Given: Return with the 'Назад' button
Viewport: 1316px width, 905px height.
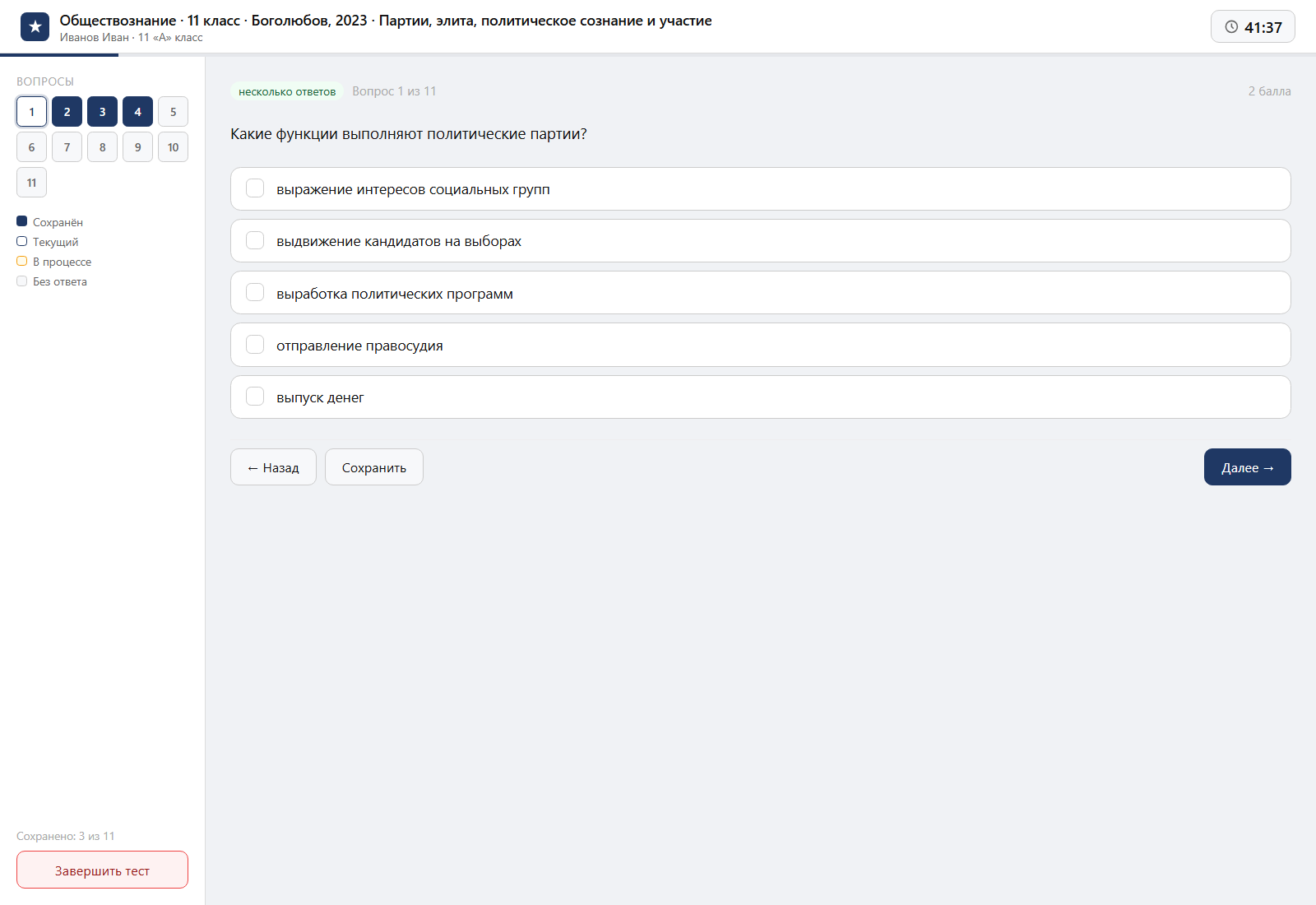Looking at the screenshot, I should [x=273, y=467].
